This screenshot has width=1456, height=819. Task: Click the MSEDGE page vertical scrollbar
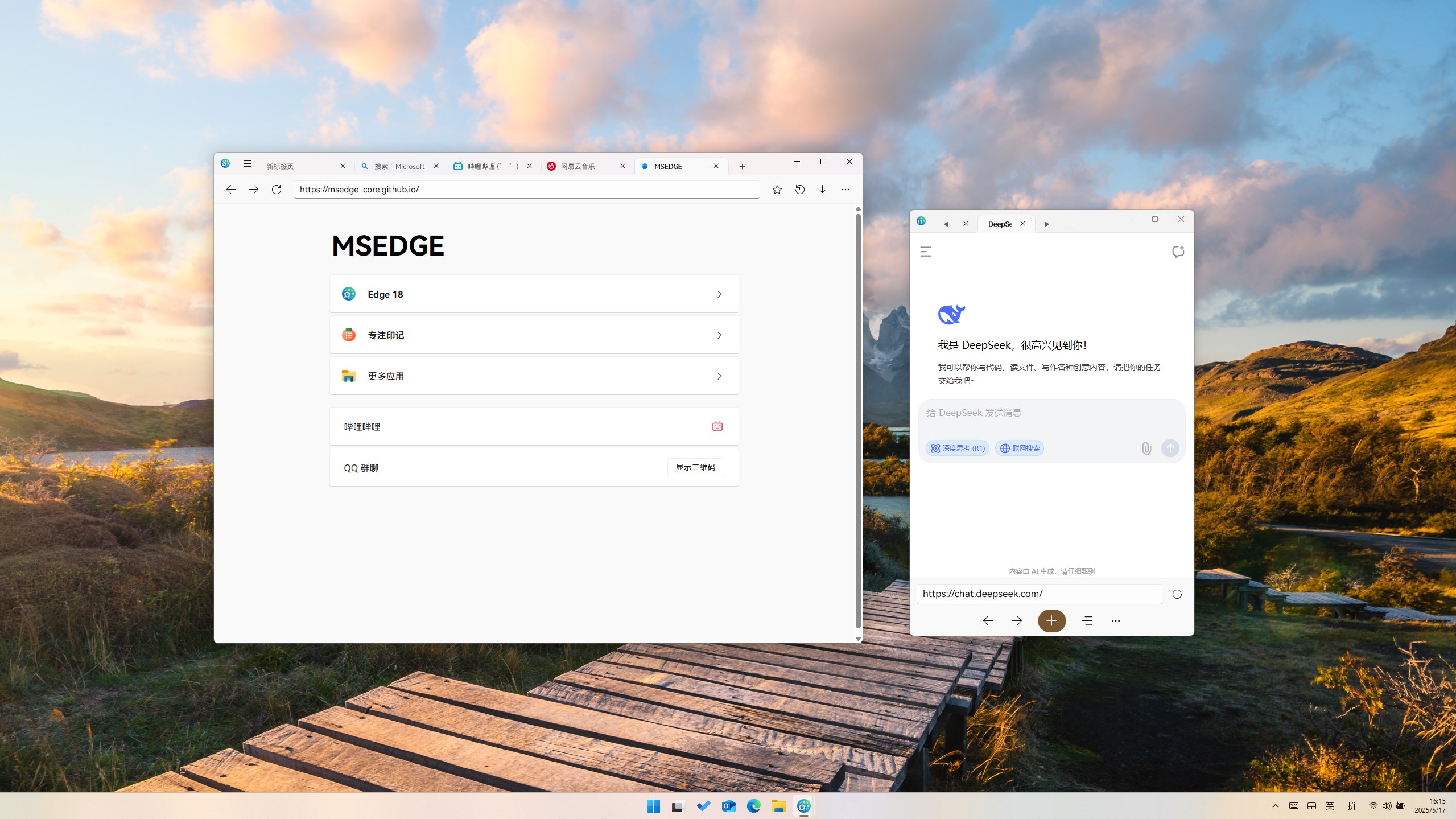pyautogui.click(x=858, y=421)
